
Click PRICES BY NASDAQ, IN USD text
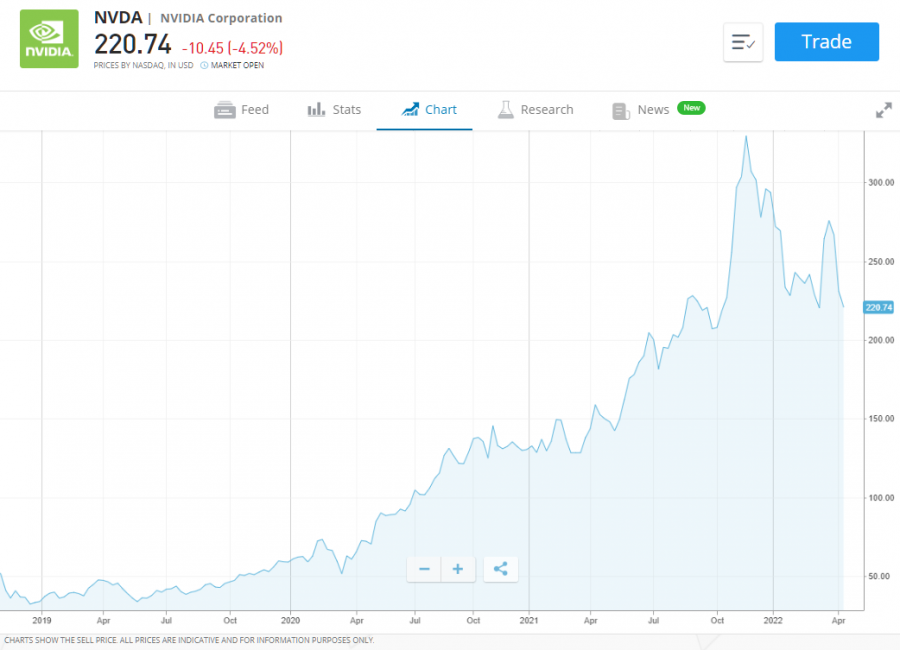(143, 65)
